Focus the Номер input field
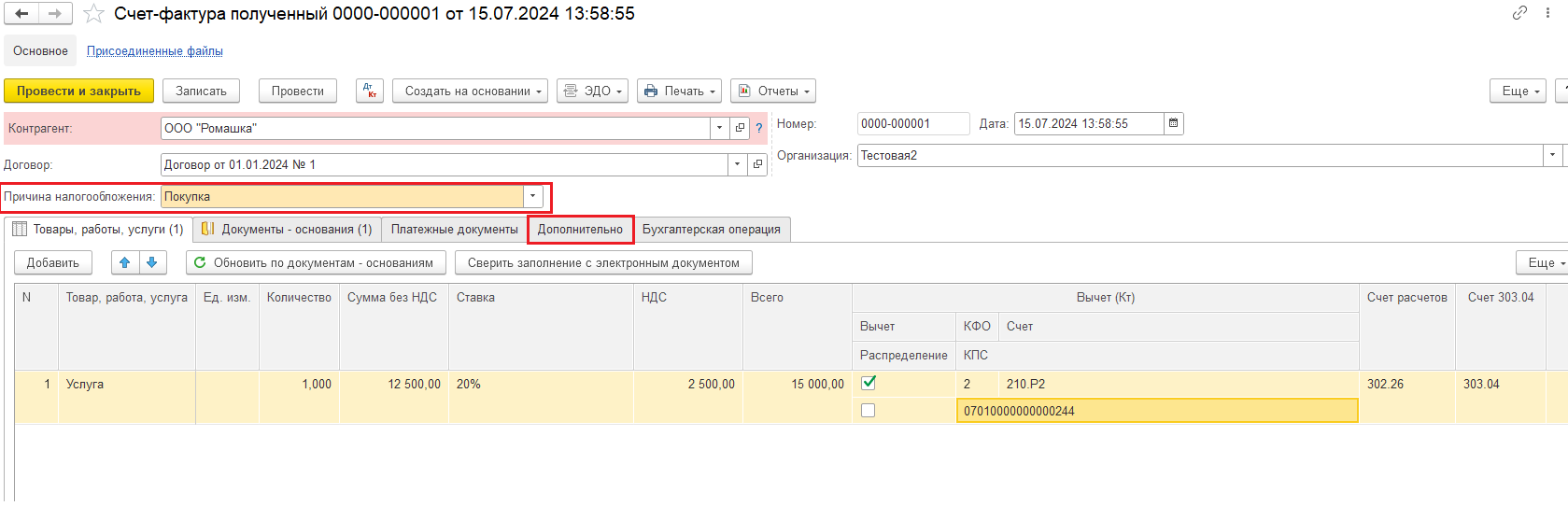The width and height of the screenshot is (1568, 506). pos(912,123)
